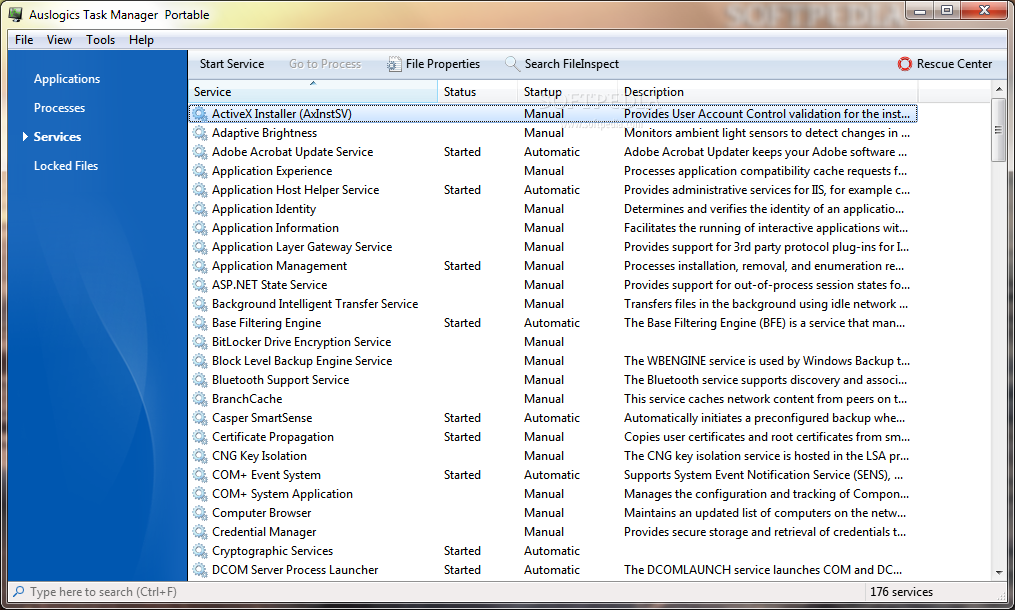Click gear icon beside COM+ Event System
Viewport: 1015px width, 610px height.
pyautogui.click(x=200, y=475)
